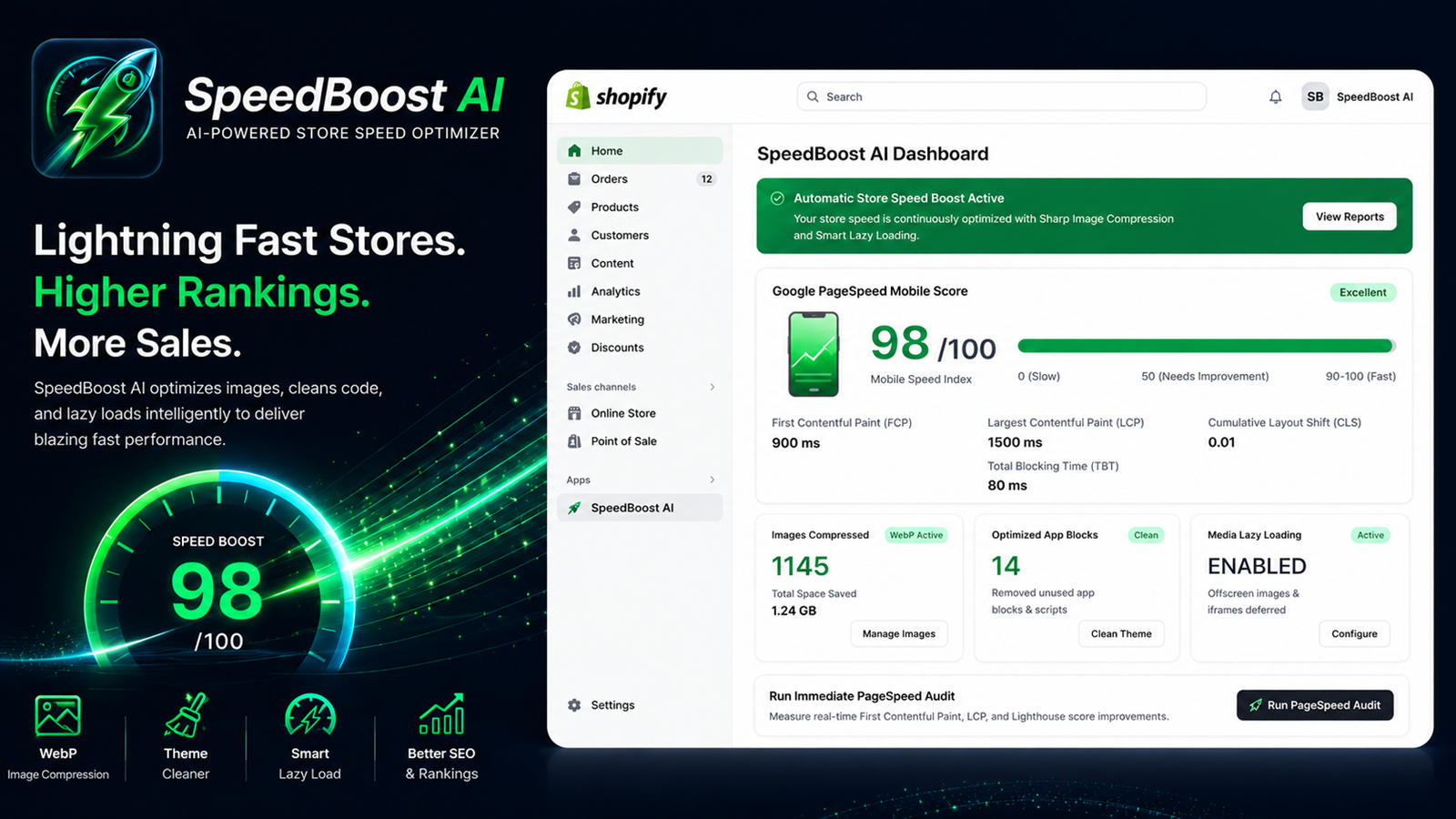Select Customers in the sidebar
1456x819 pixels.
[640, 235]
